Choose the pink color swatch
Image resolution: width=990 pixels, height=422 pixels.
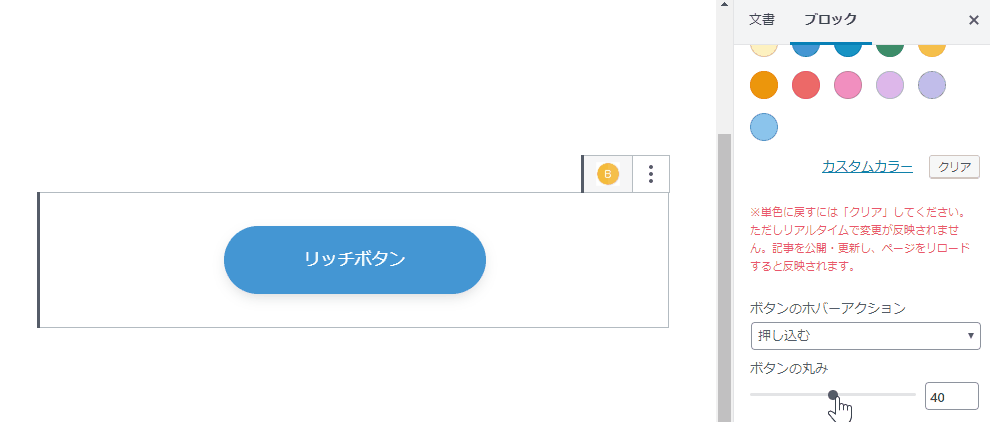pyautogui.click(x=848, y=85)
